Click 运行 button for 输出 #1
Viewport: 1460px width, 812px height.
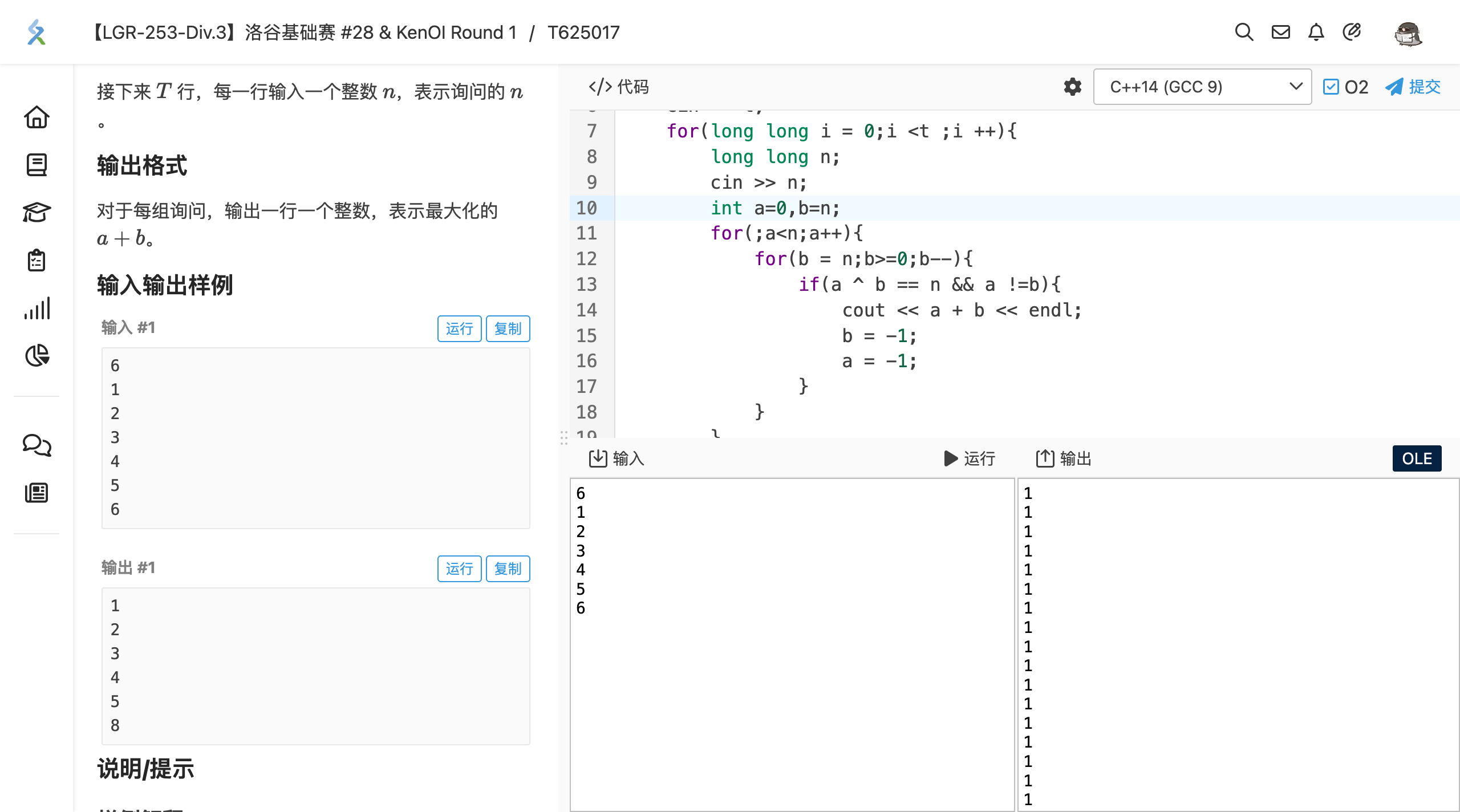[x=459, y=569]
